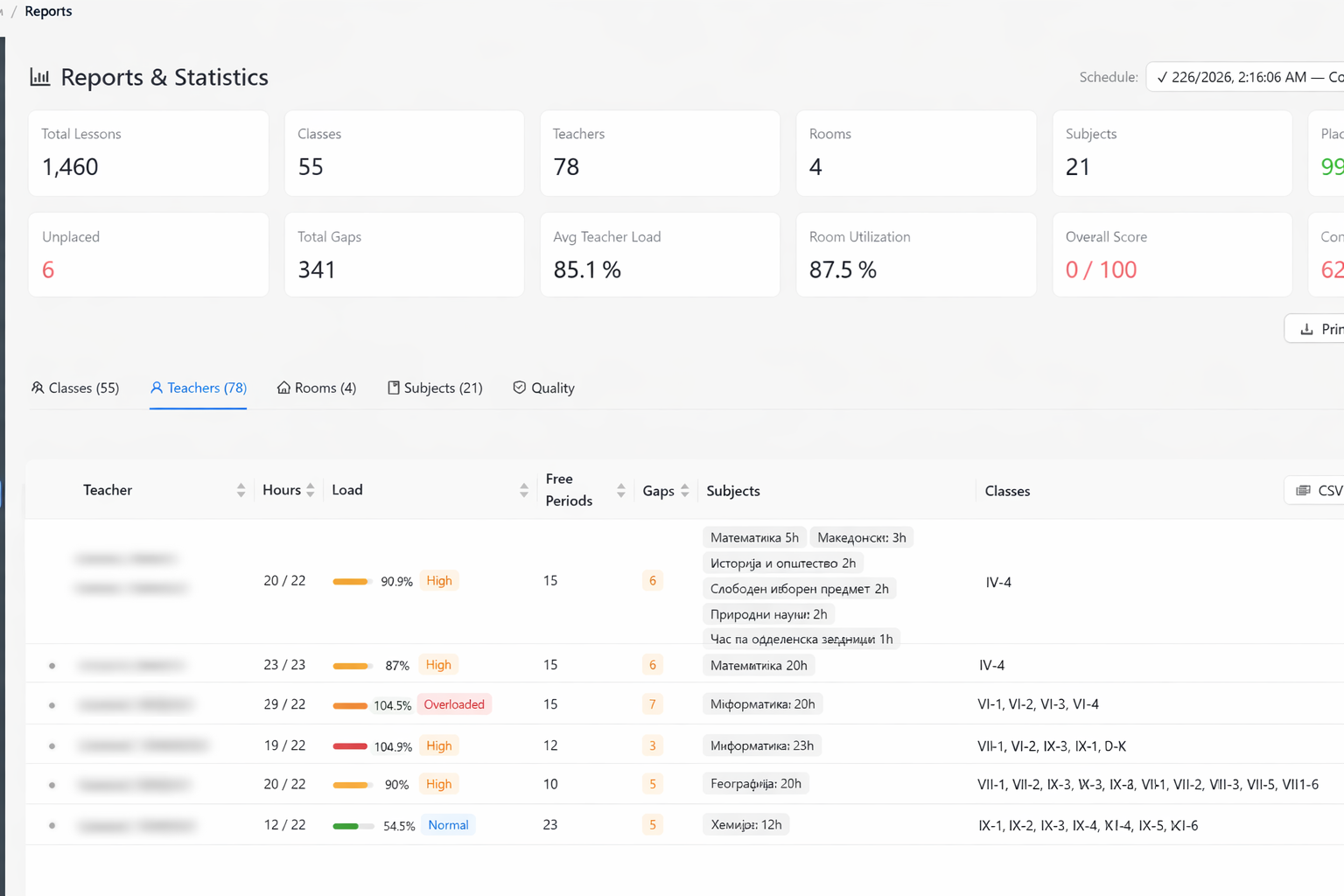This screenshot has height=896, width=1344.
Task: Click the gaps badge showing 3
Action: 652,745
